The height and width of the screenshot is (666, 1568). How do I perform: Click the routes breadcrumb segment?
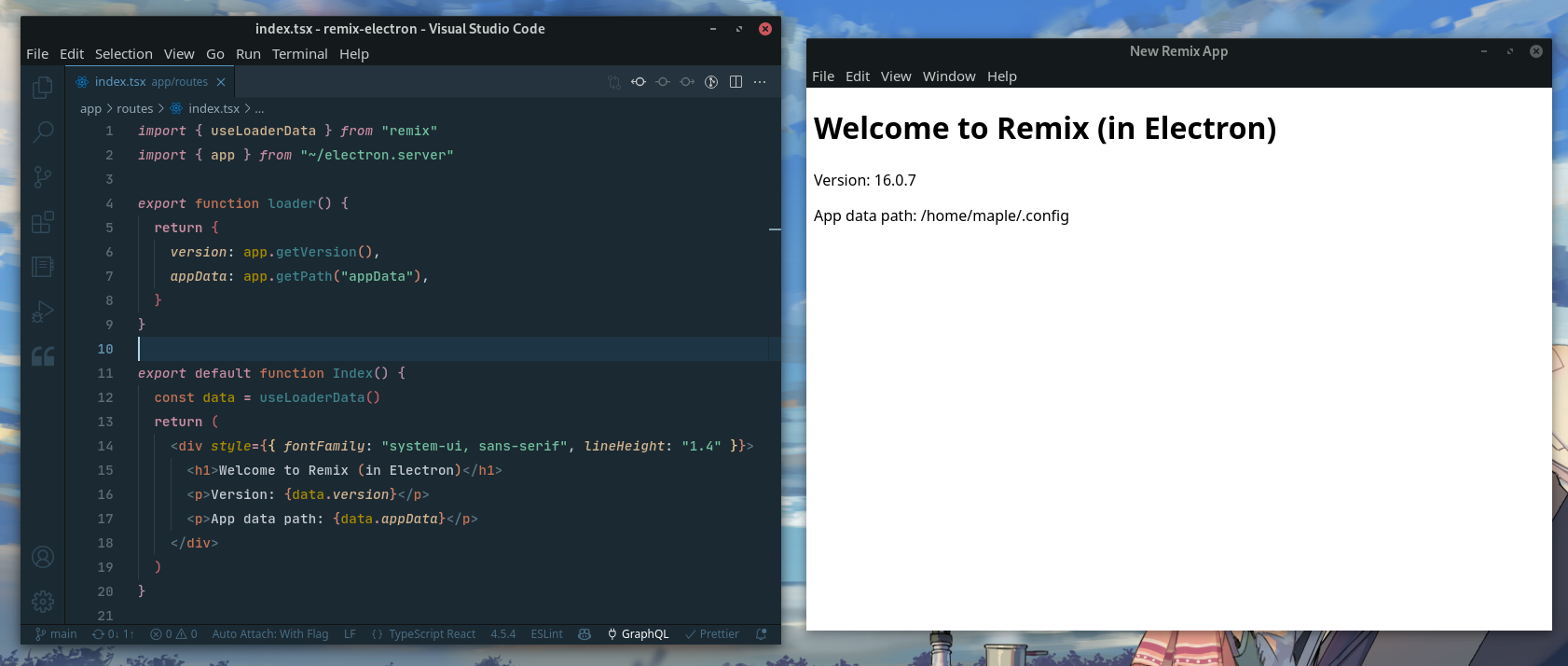135,109
